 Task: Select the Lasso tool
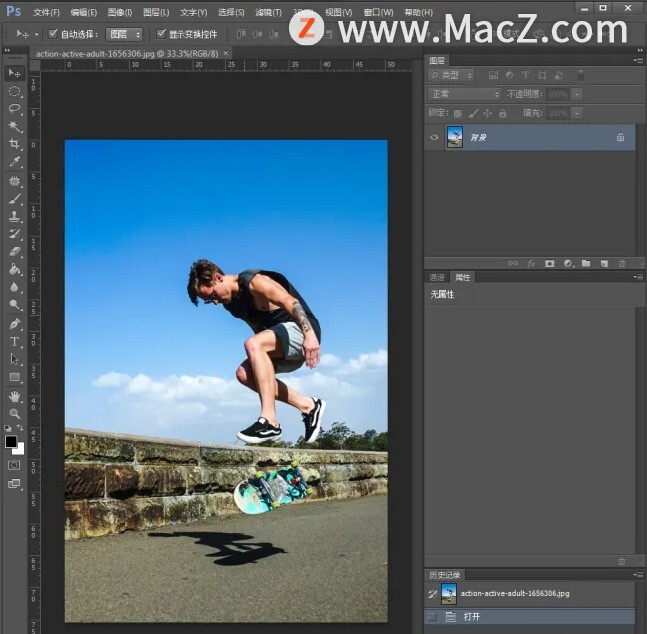point(14,109)
